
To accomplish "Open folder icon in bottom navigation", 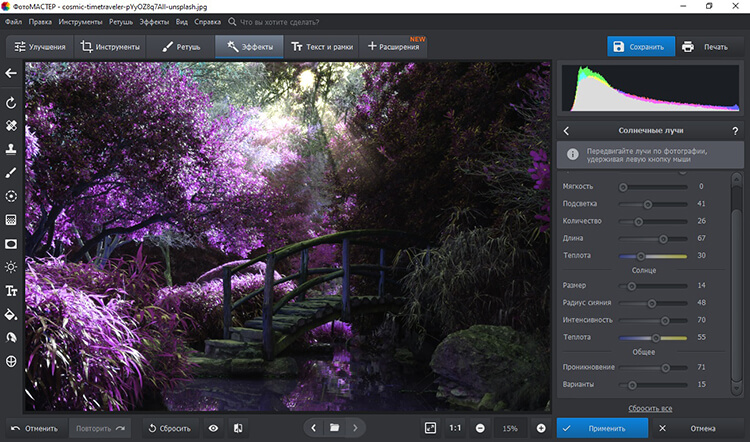I will pos(335,428).
